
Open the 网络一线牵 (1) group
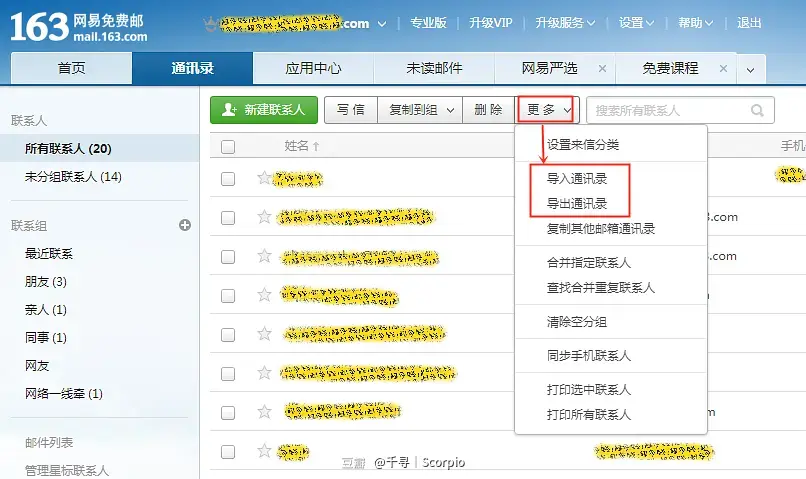[64, 394]
